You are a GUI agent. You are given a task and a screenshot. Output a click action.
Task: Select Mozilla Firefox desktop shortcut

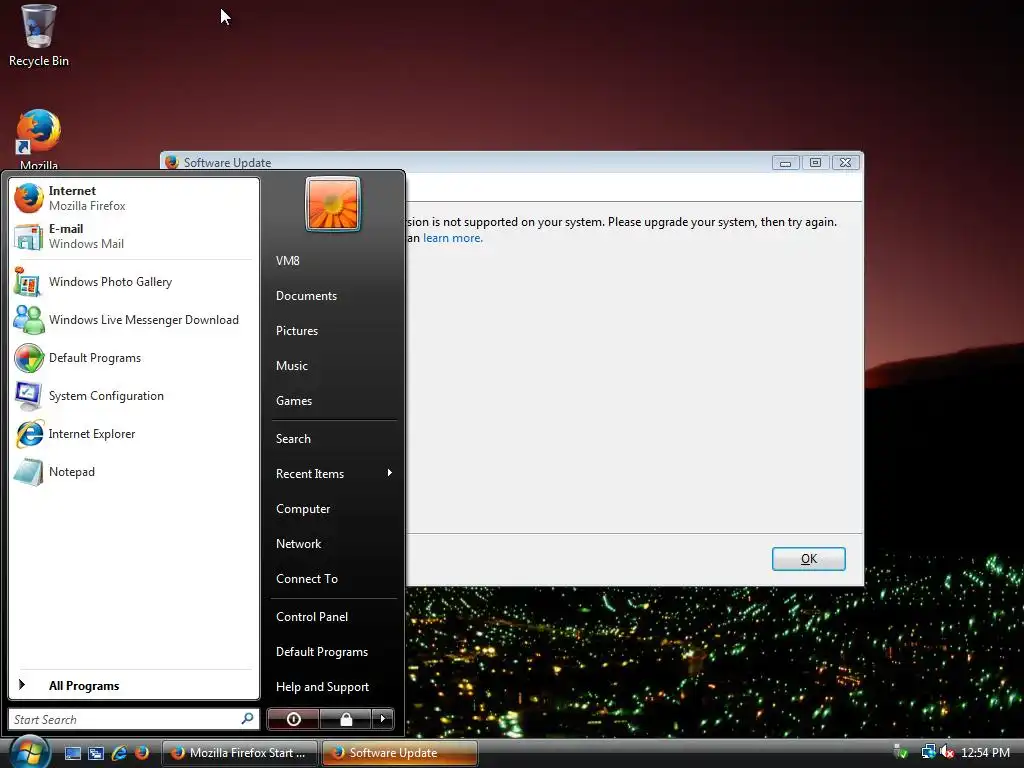tap(39, 139)
